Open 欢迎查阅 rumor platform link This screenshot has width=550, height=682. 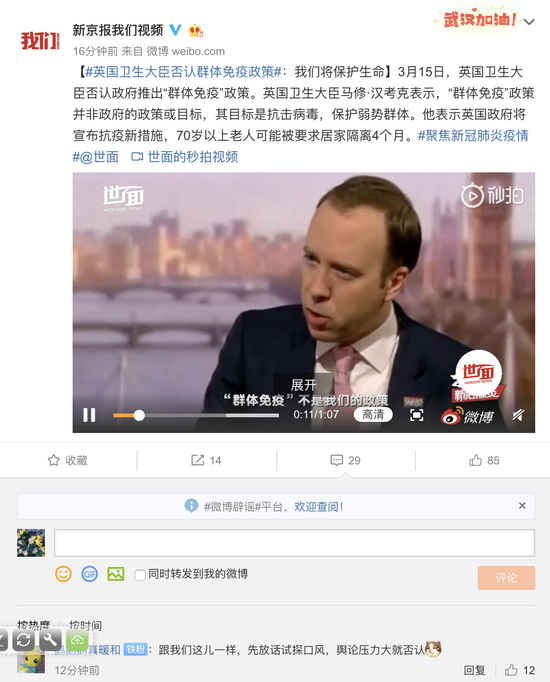click(x=319, y=507)
